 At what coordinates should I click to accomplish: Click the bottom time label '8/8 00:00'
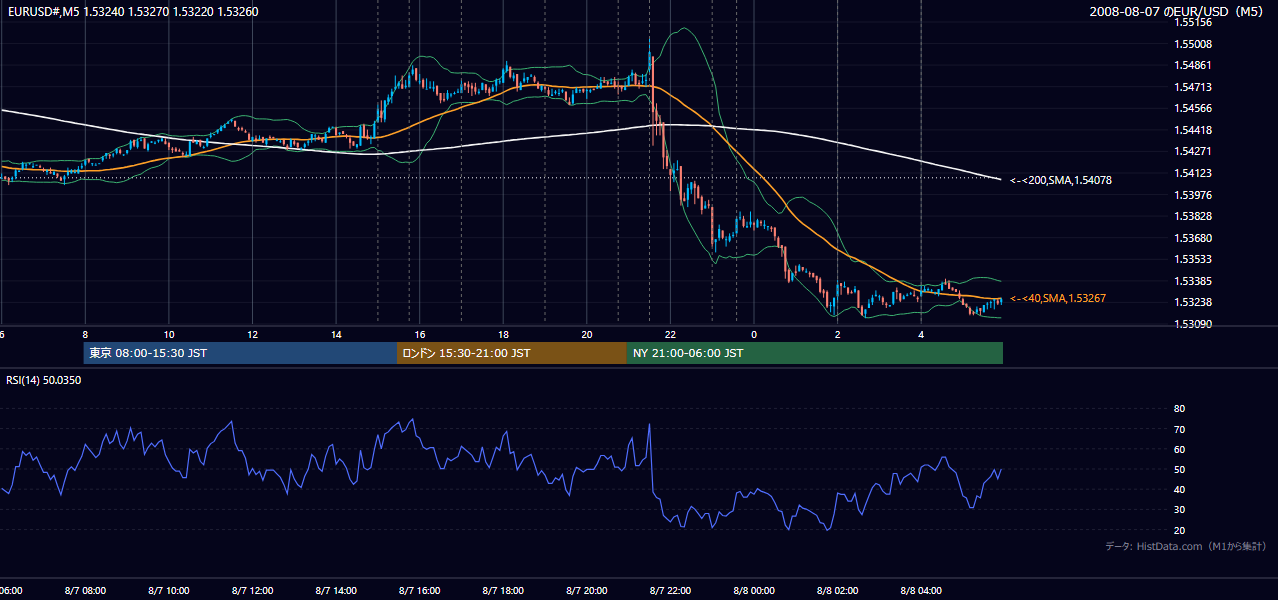(x=754, y=591)
